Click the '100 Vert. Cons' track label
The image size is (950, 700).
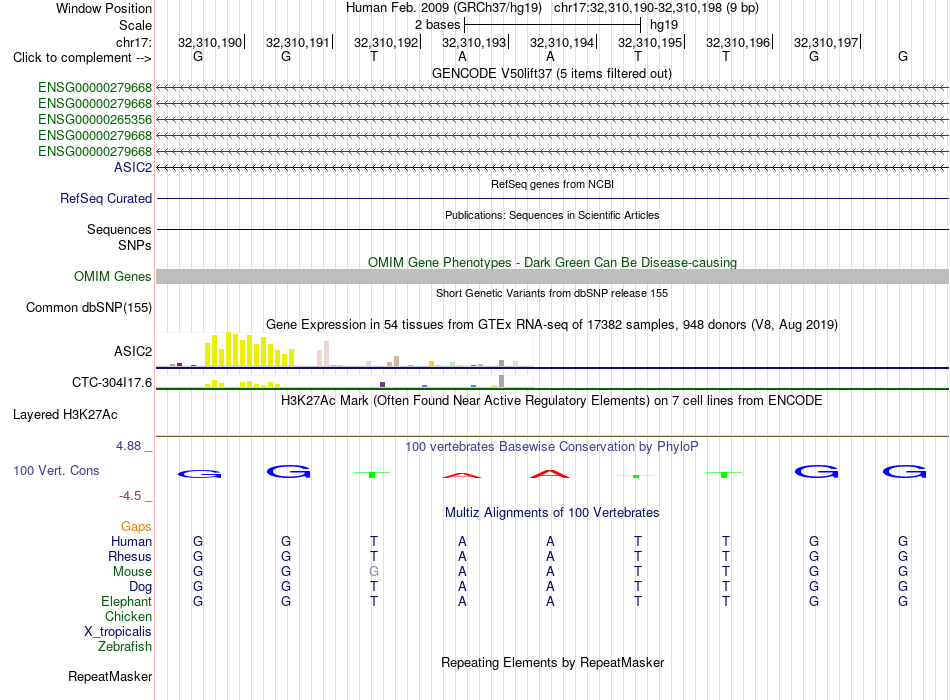[x=56, y=470]
